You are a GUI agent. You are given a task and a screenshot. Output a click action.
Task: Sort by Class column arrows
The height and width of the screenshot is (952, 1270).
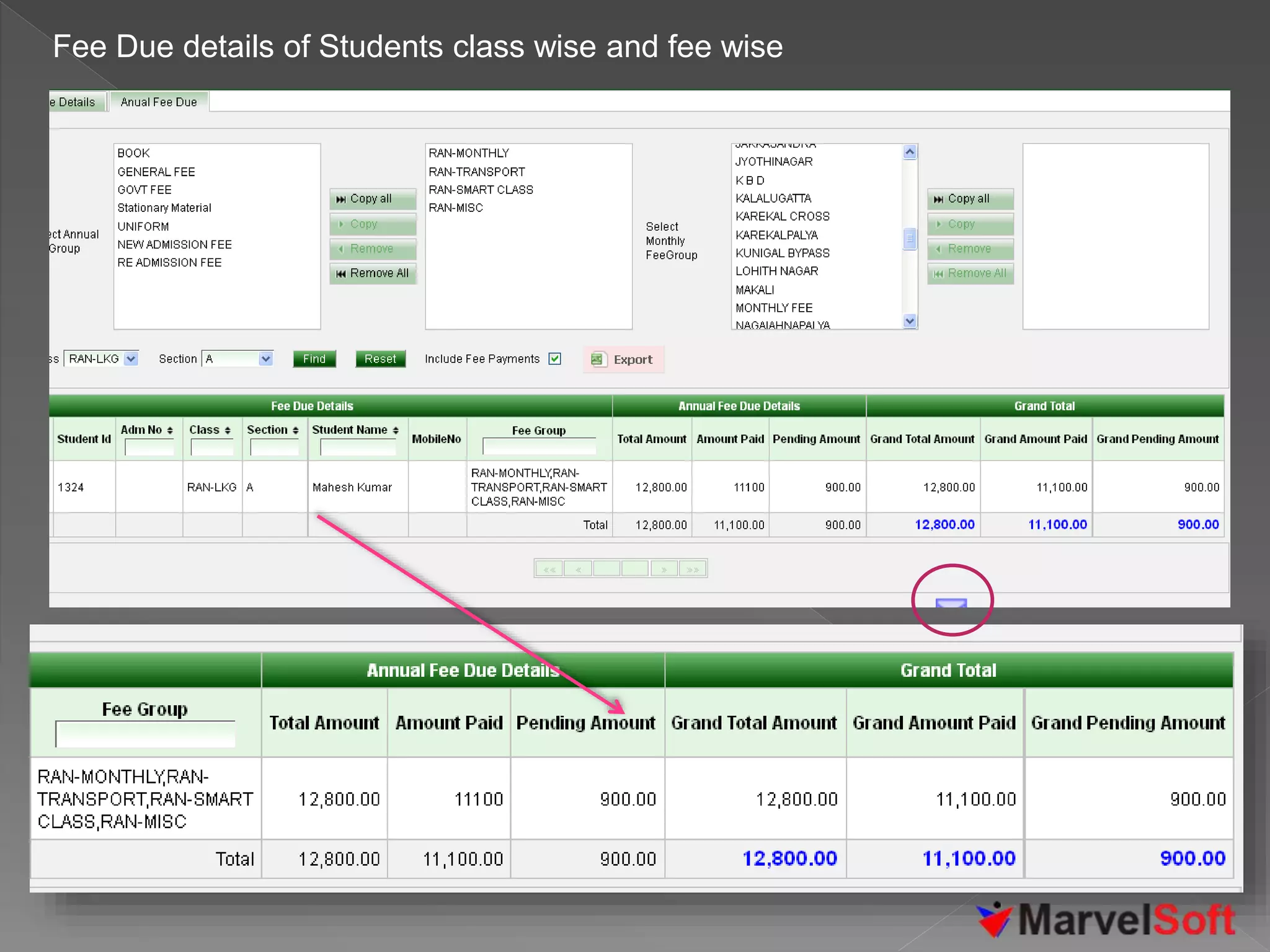coord(228,430)
